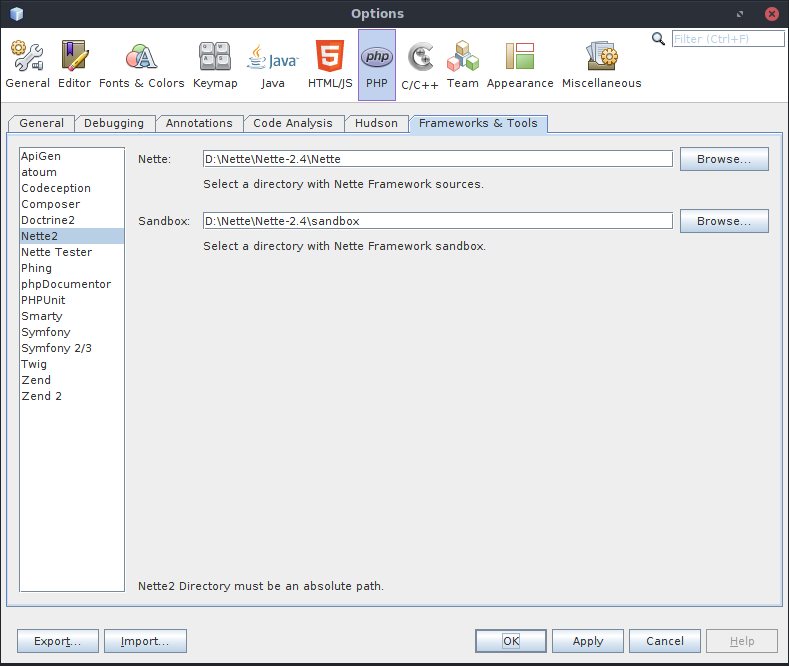Confirm settings with the OK button
Screen dimensions: 789x666
(511, 641)
